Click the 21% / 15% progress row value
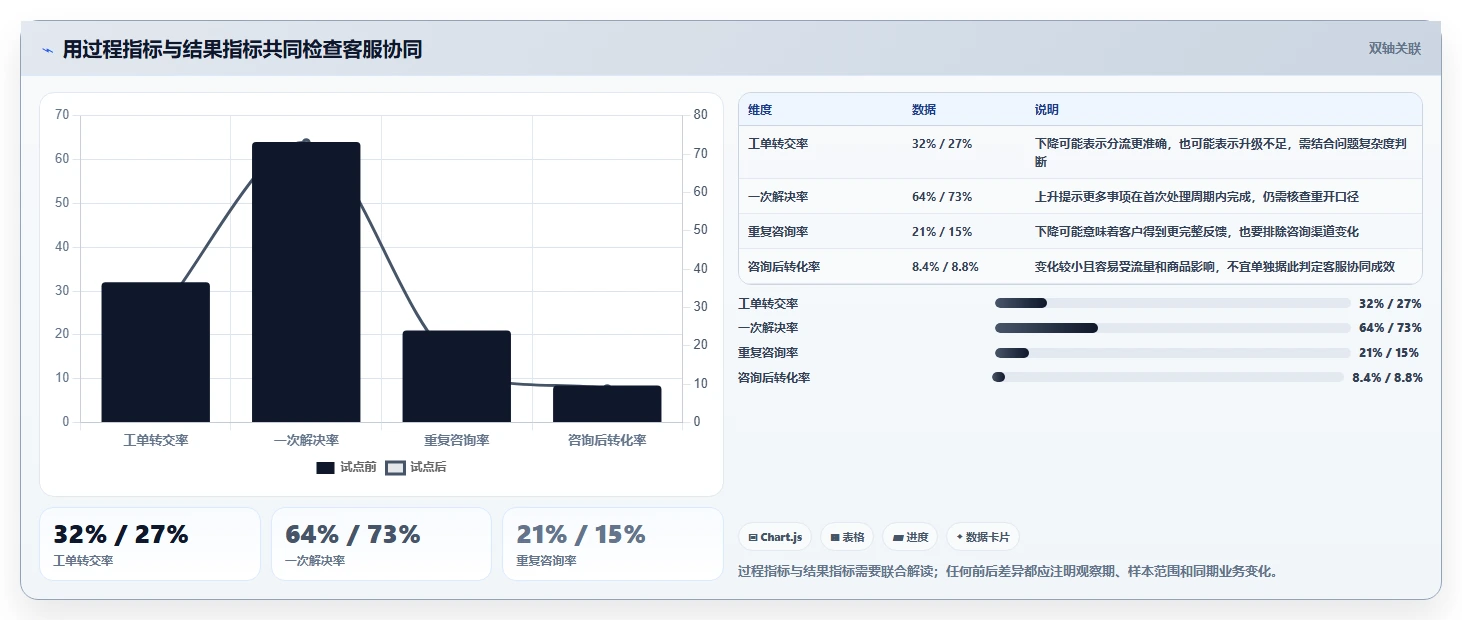This screenshot has height=620, width=1462. point(1389,353)
